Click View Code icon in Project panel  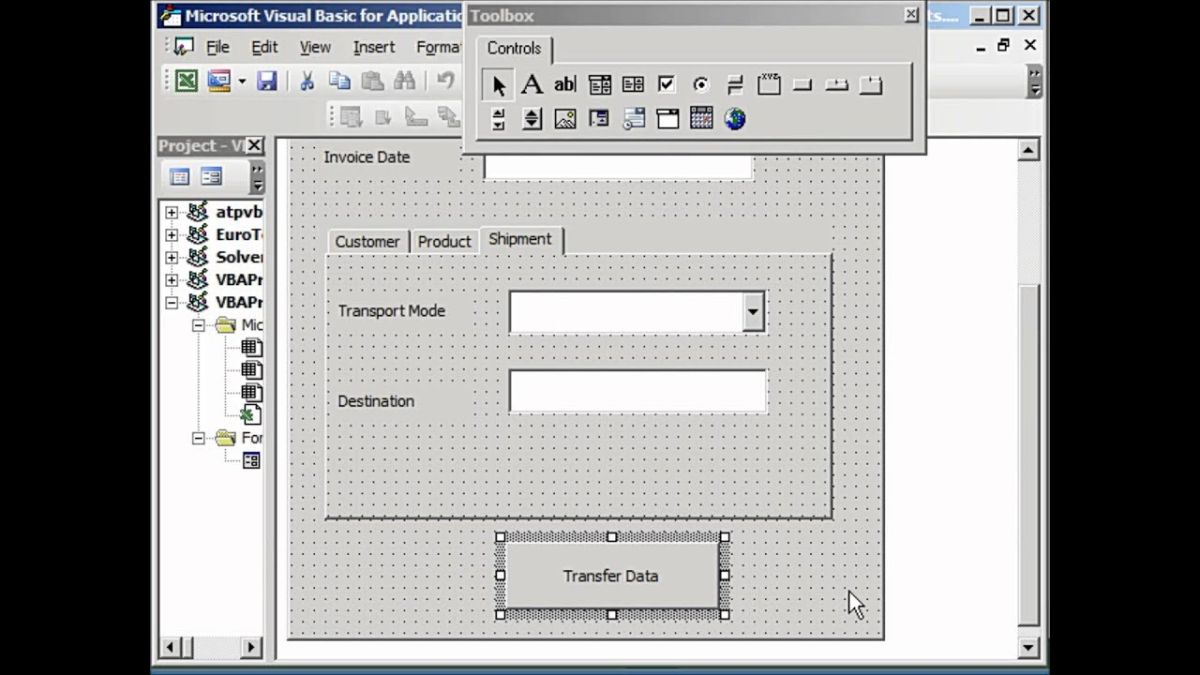(x=180, y=177)
